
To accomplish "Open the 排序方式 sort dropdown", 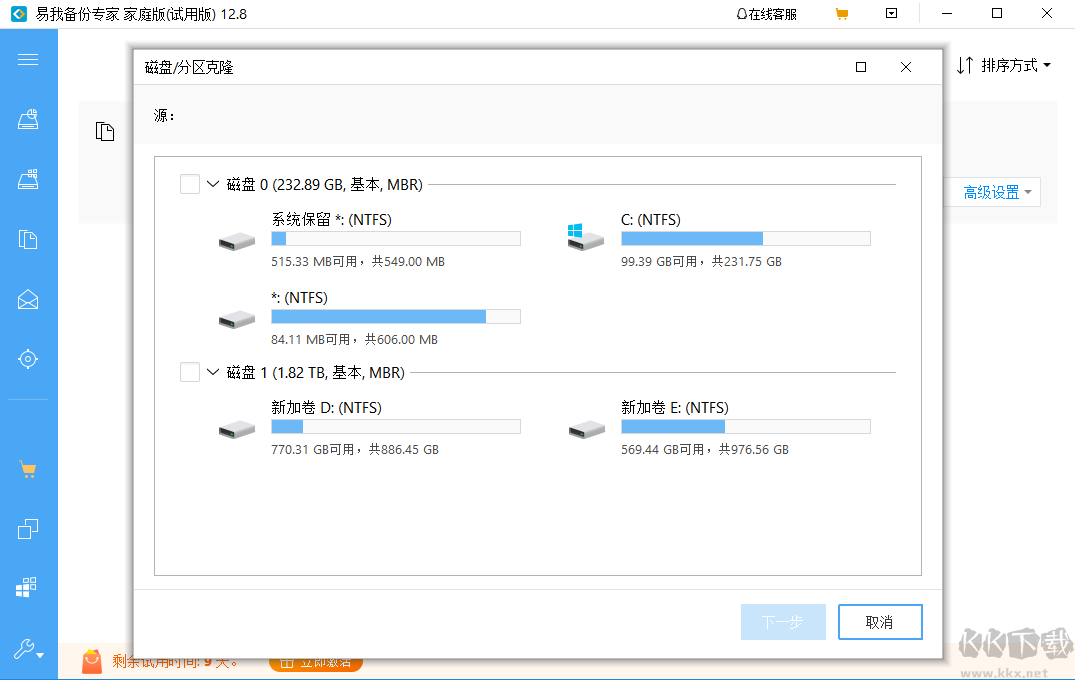I will 1003,63.
